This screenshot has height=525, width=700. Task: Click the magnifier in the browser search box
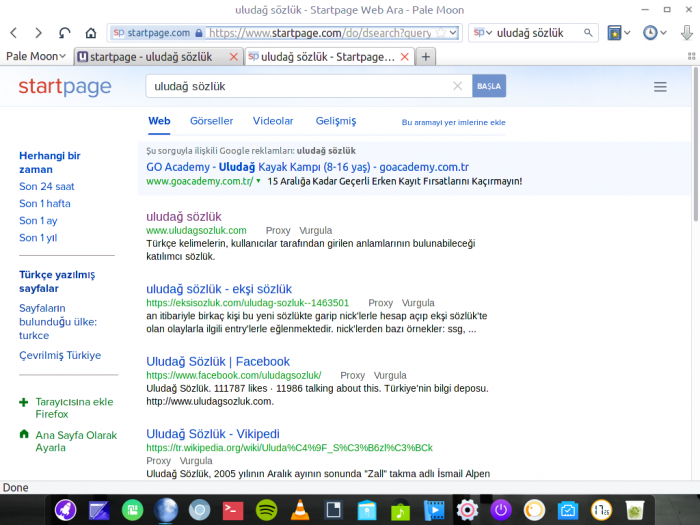[588, 33]
